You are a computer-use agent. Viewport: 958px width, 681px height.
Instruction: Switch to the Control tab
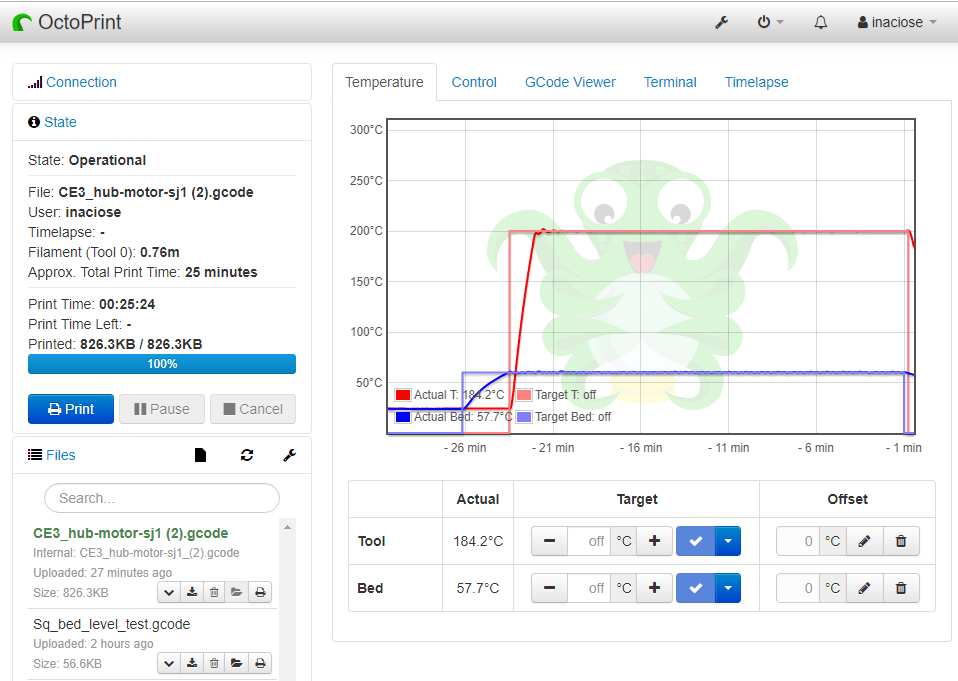(474, 82)
